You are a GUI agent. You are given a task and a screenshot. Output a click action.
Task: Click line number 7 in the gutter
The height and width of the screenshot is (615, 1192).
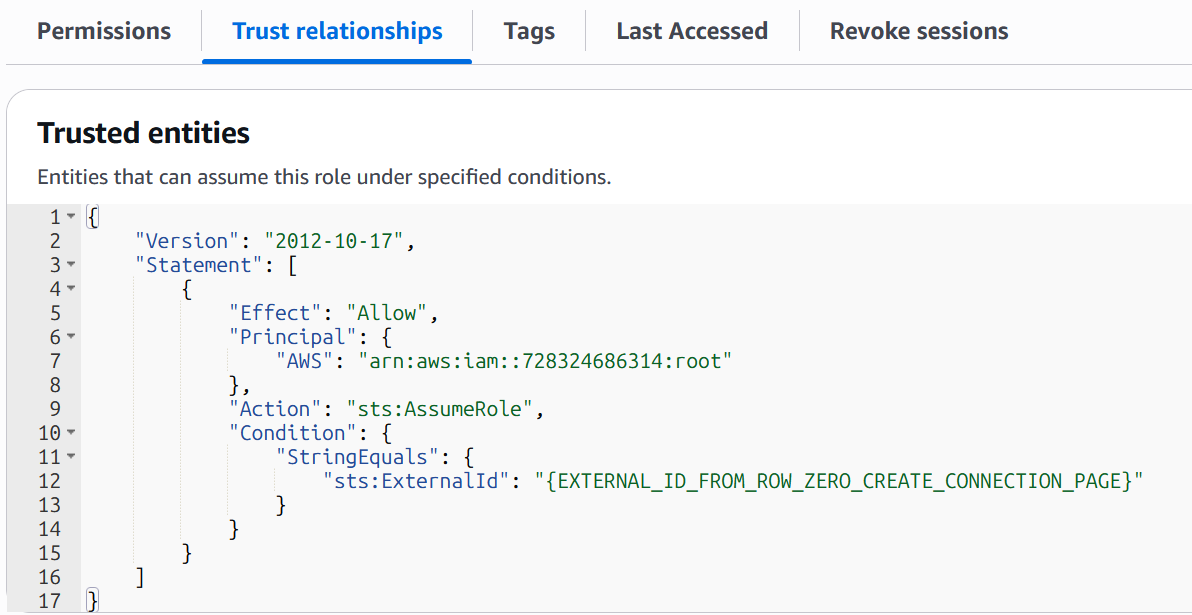tap(55, 361)
